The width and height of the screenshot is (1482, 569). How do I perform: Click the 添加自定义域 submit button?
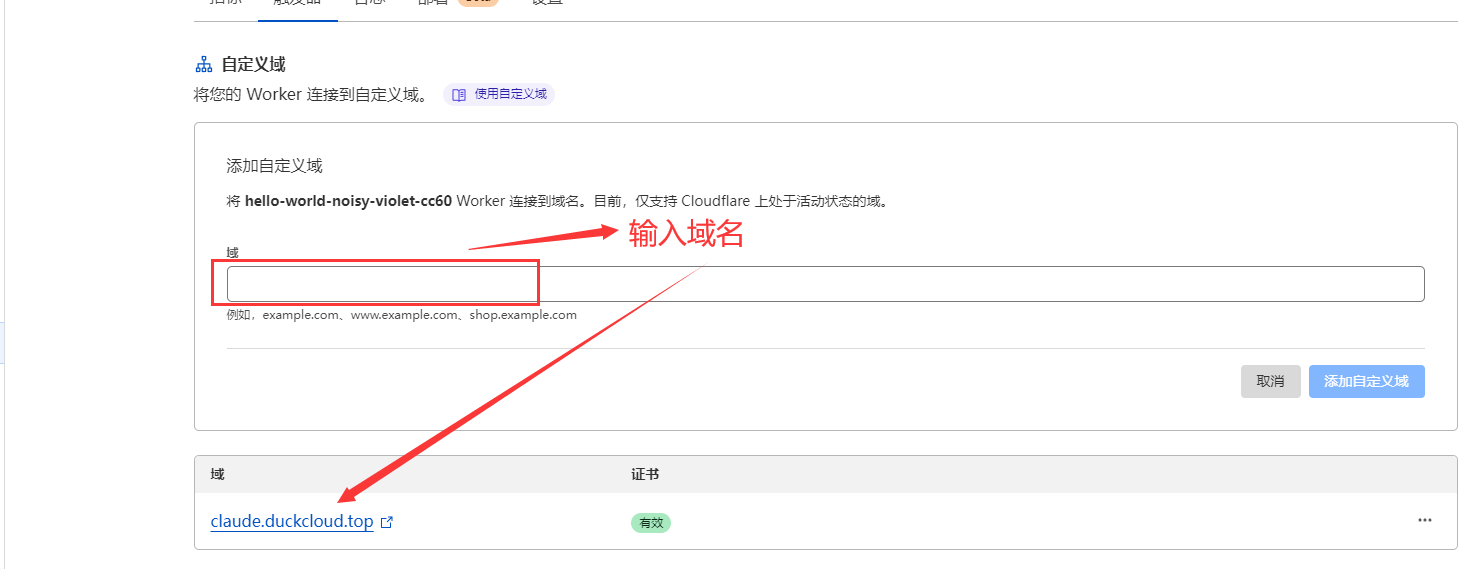[x=1366, y=381]
